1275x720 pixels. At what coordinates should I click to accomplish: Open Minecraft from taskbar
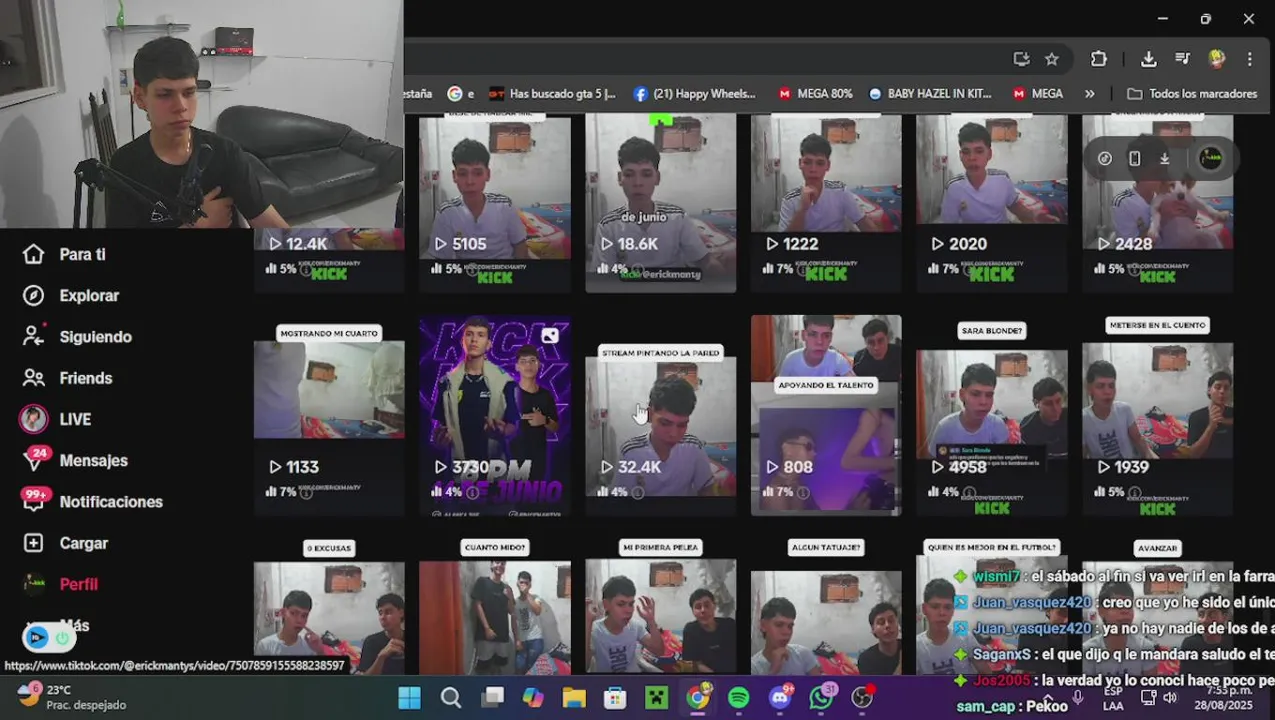[656, 697]
